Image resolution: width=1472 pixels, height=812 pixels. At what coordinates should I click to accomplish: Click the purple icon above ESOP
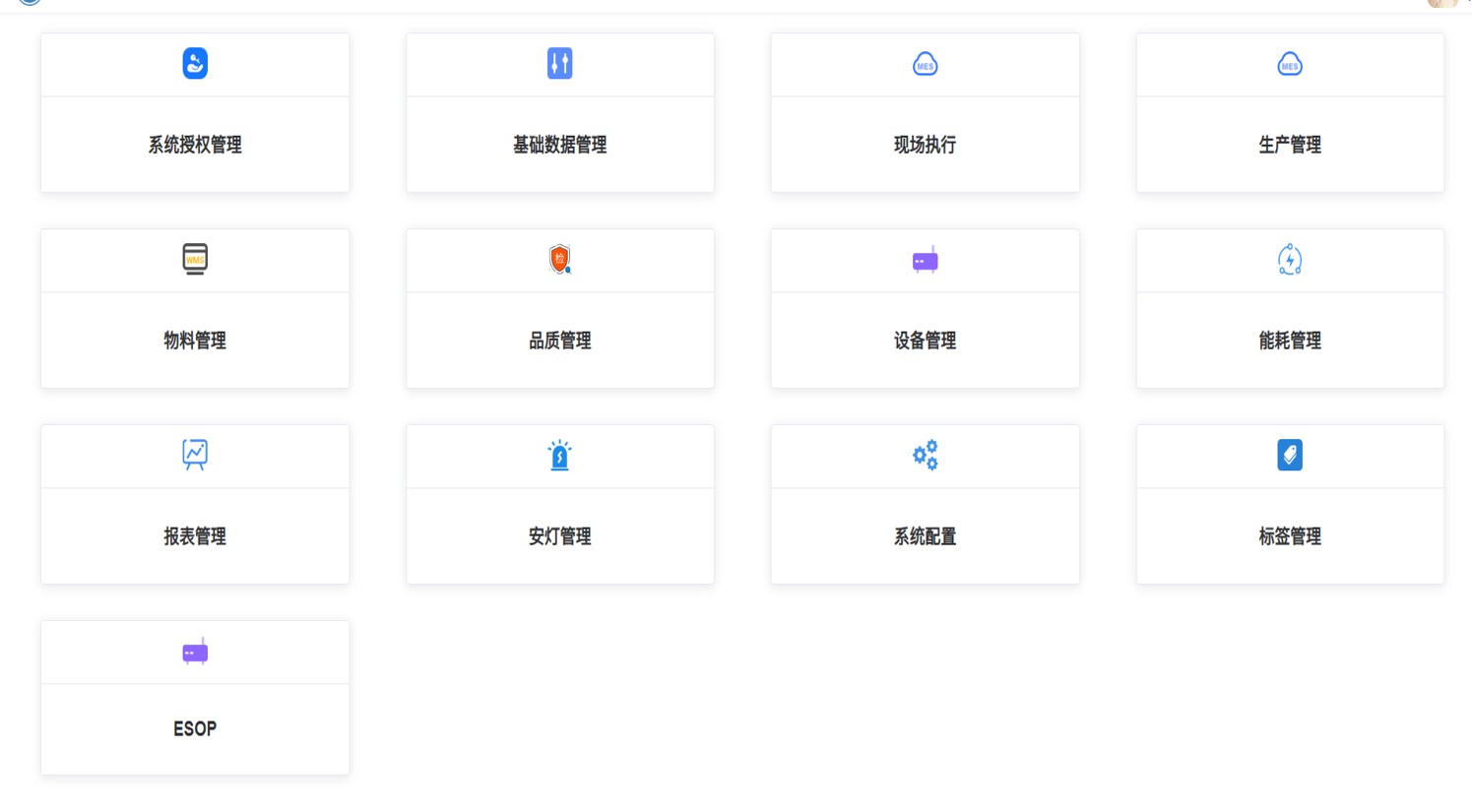[195, 652]
